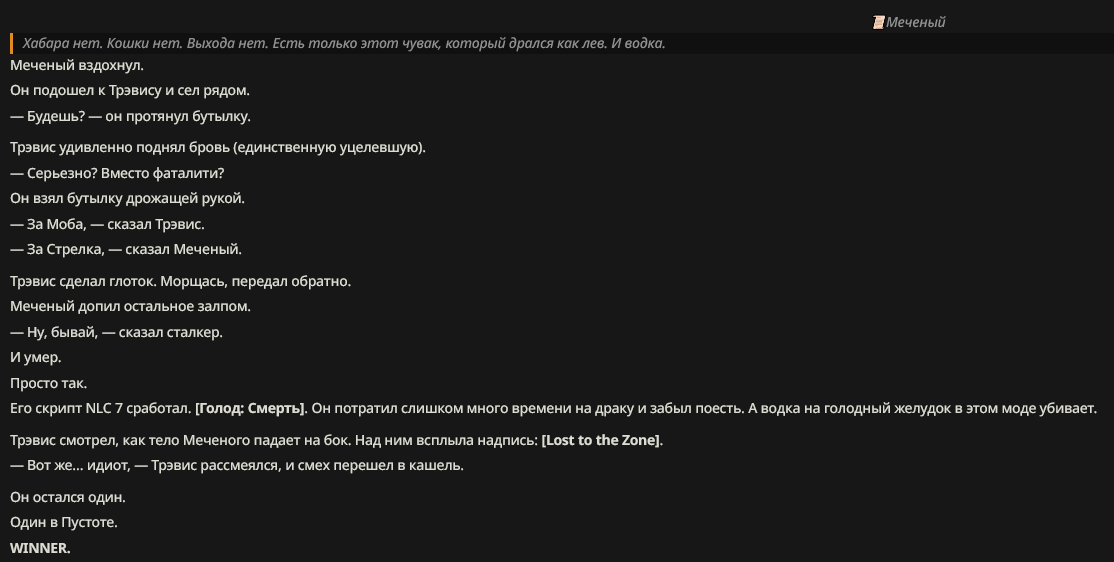
Task: Click the line — Будешь? — он протянул бутылку
Action: click(x=130, y=117)
